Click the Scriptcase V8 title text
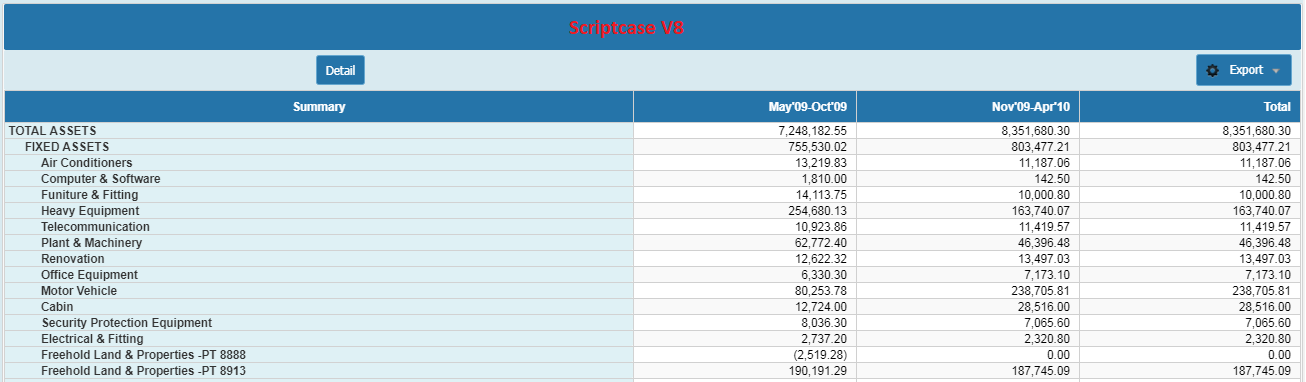 coord(626,28)
